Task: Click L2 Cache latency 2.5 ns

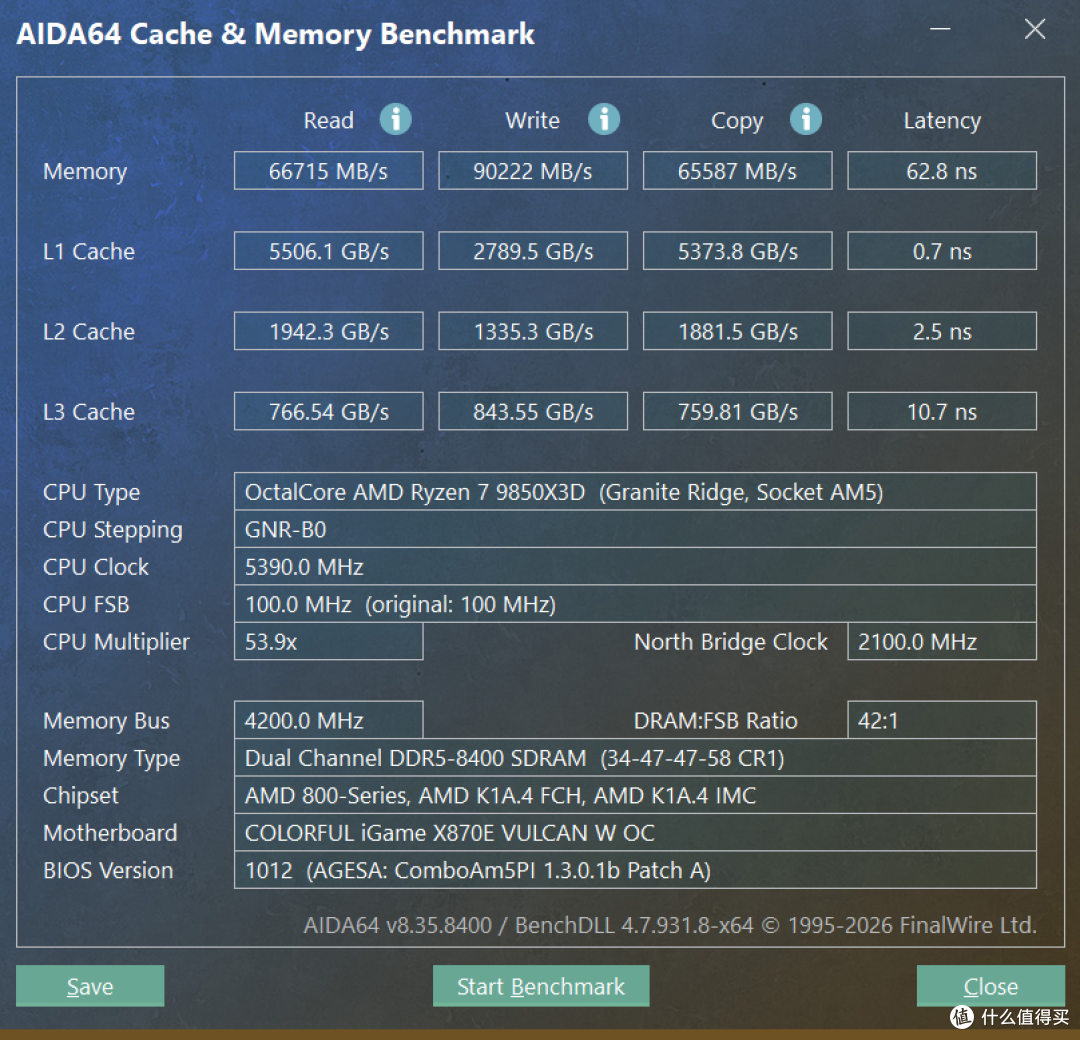Action: coord(942,331)
